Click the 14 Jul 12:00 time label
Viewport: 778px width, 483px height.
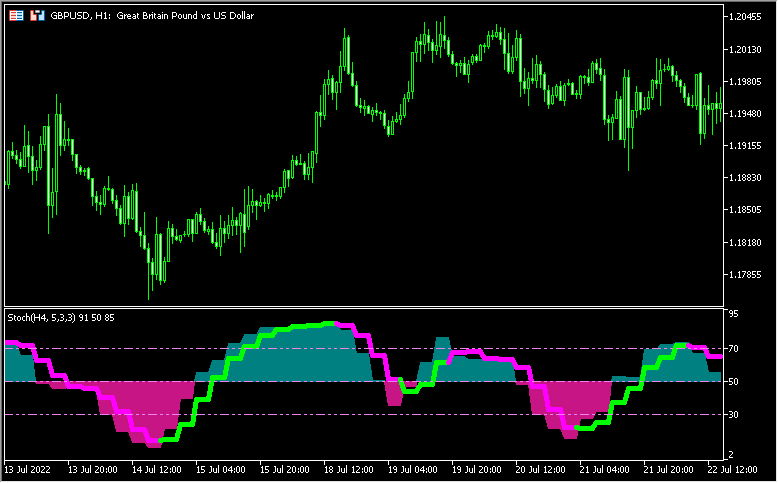157,470
